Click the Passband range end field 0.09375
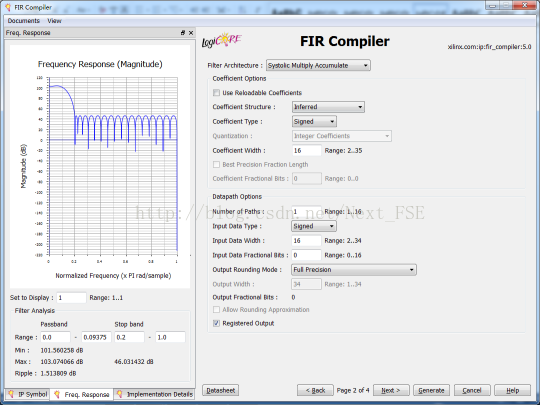Screen dimensions: 540x405 click(96, 337)
